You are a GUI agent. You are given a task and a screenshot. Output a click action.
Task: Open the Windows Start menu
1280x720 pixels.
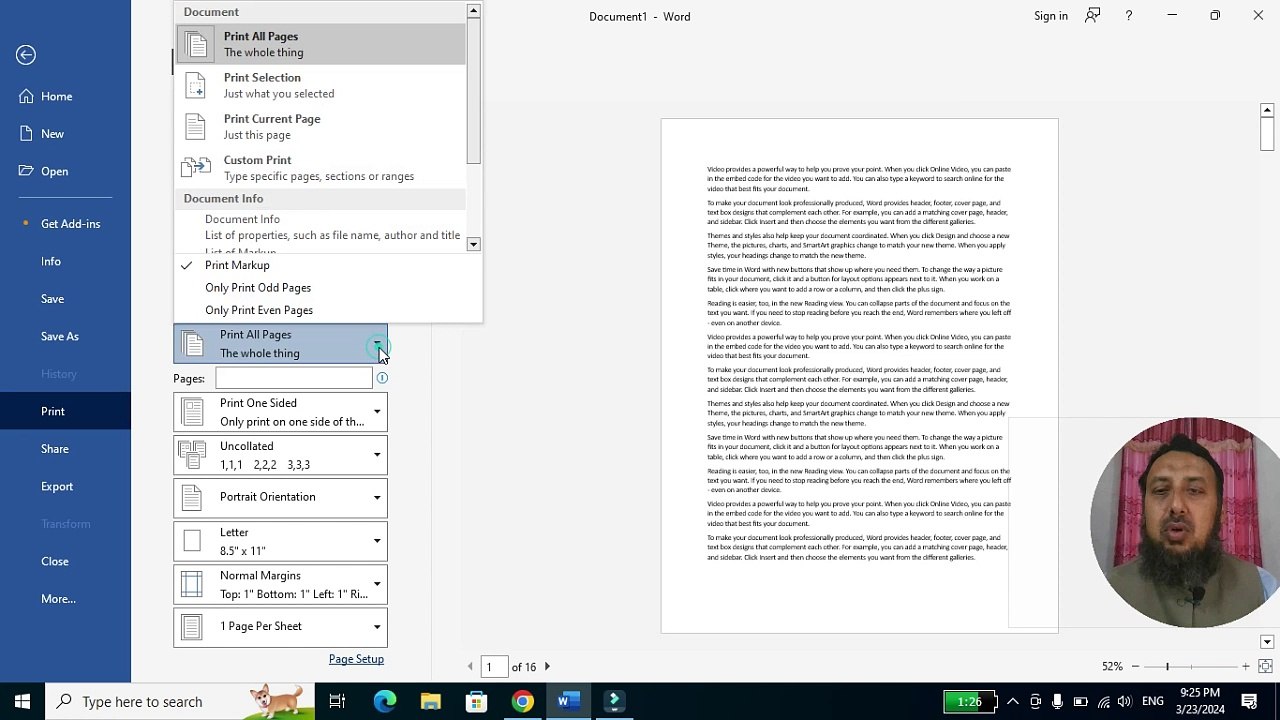[22, 701]
